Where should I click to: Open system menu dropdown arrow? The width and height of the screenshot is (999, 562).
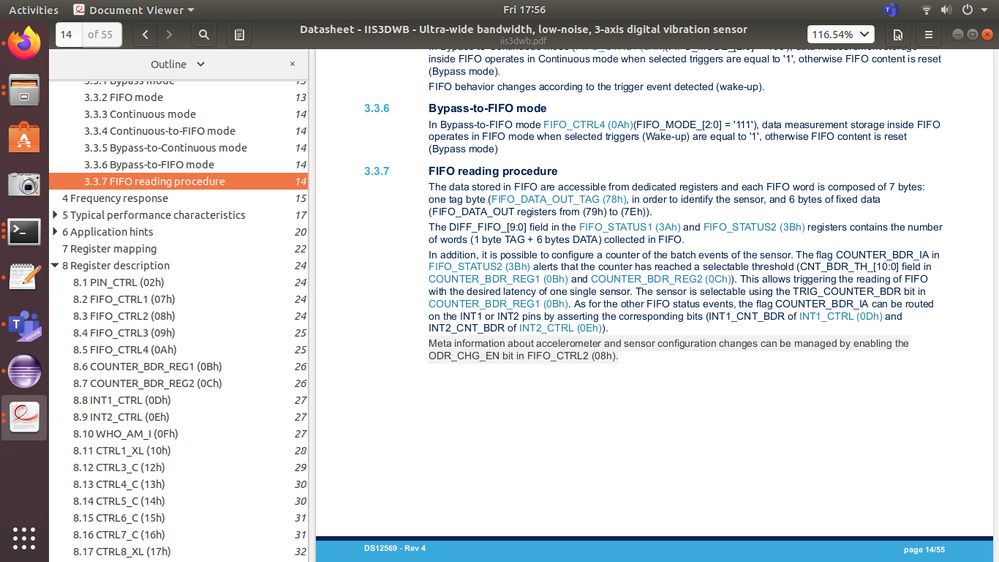tap(984, 10)
